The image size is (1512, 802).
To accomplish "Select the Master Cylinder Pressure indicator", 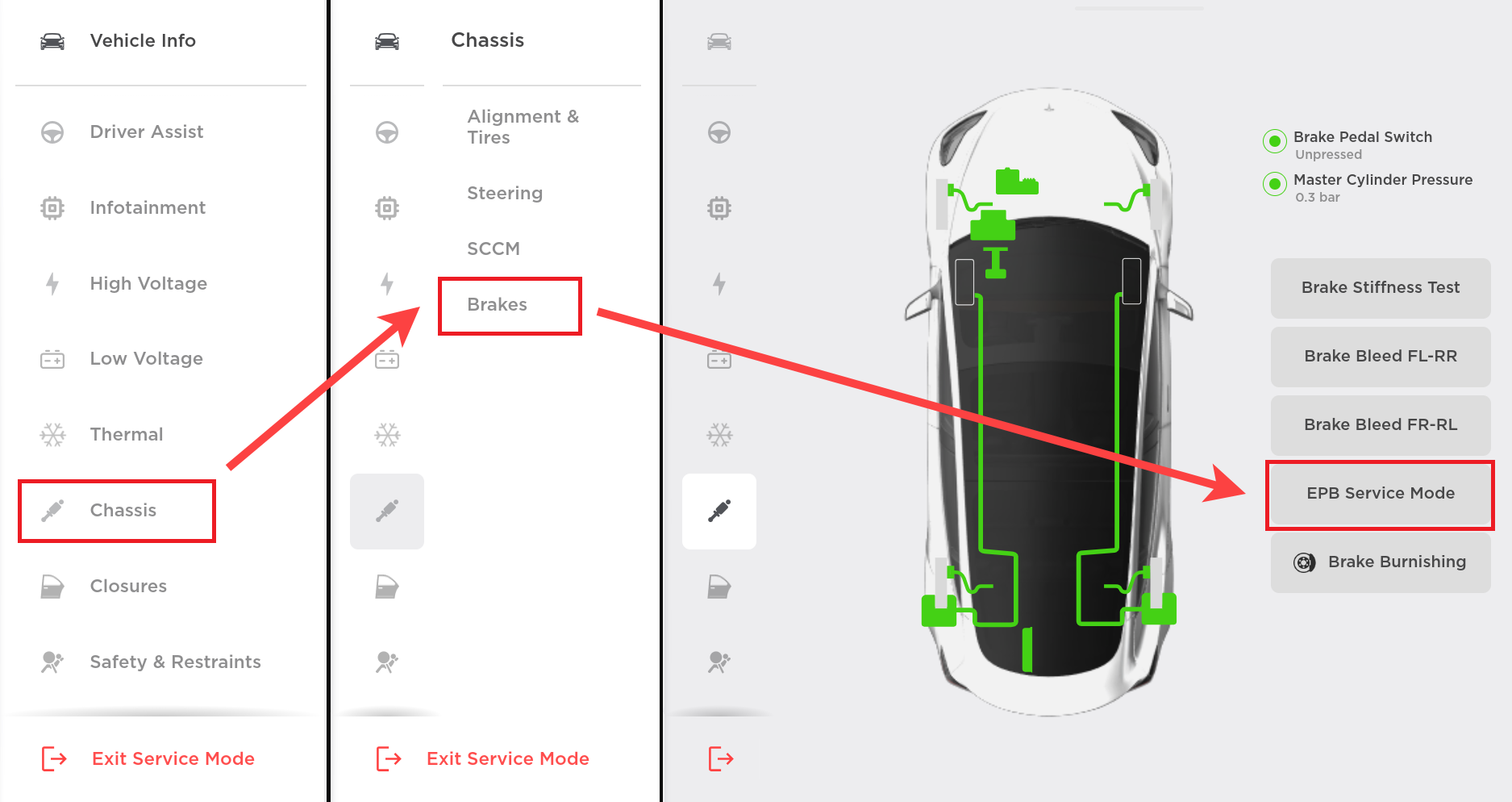I will tap(1274, 184).
